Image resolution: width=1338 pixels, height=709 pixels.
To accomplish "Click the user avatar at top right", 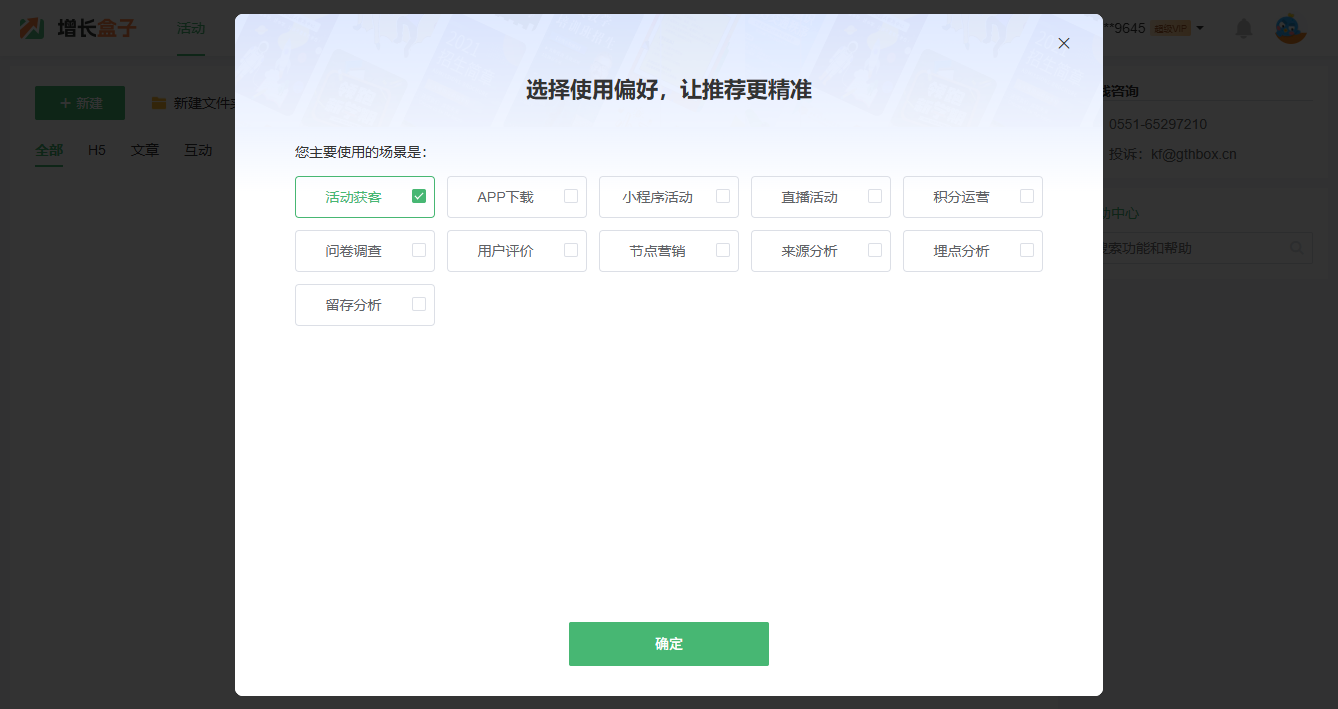I will (x=1291, y=28).
